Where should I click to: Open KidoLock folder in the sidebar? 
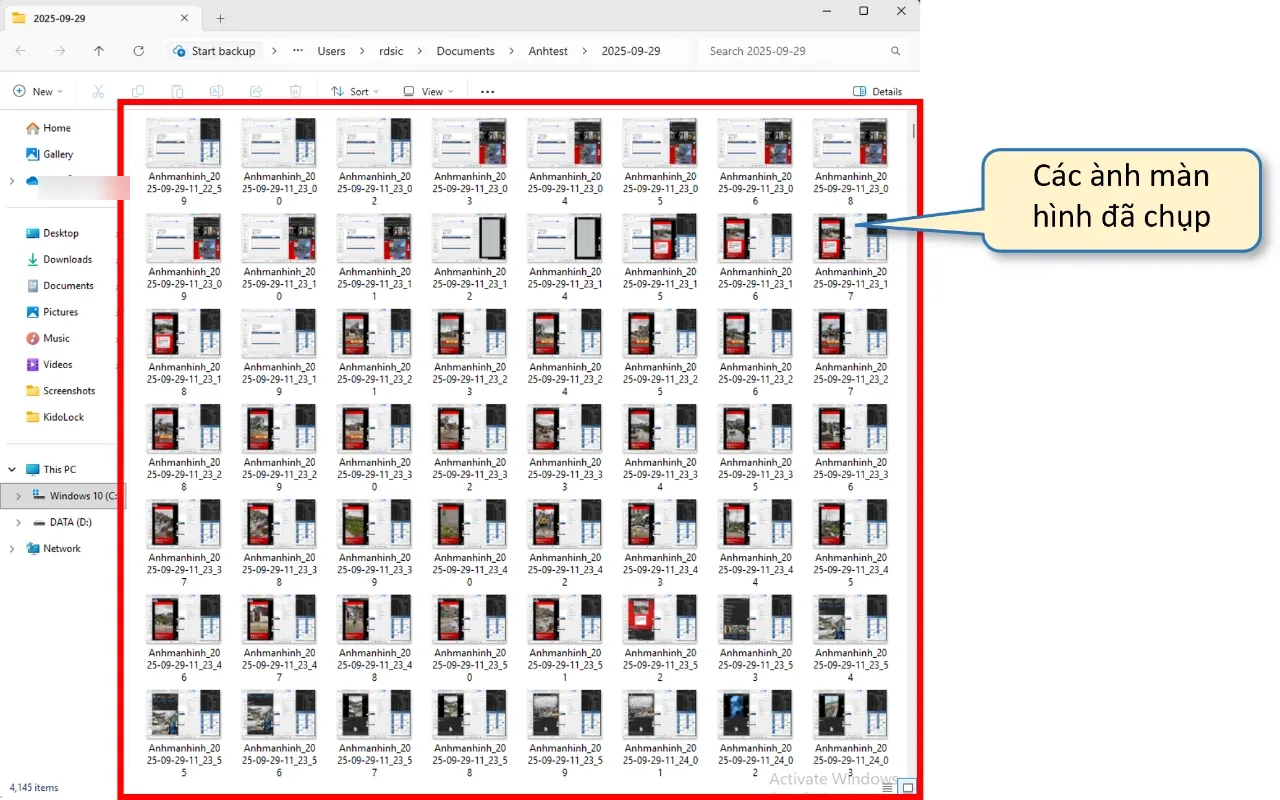(x=63, y=417)
